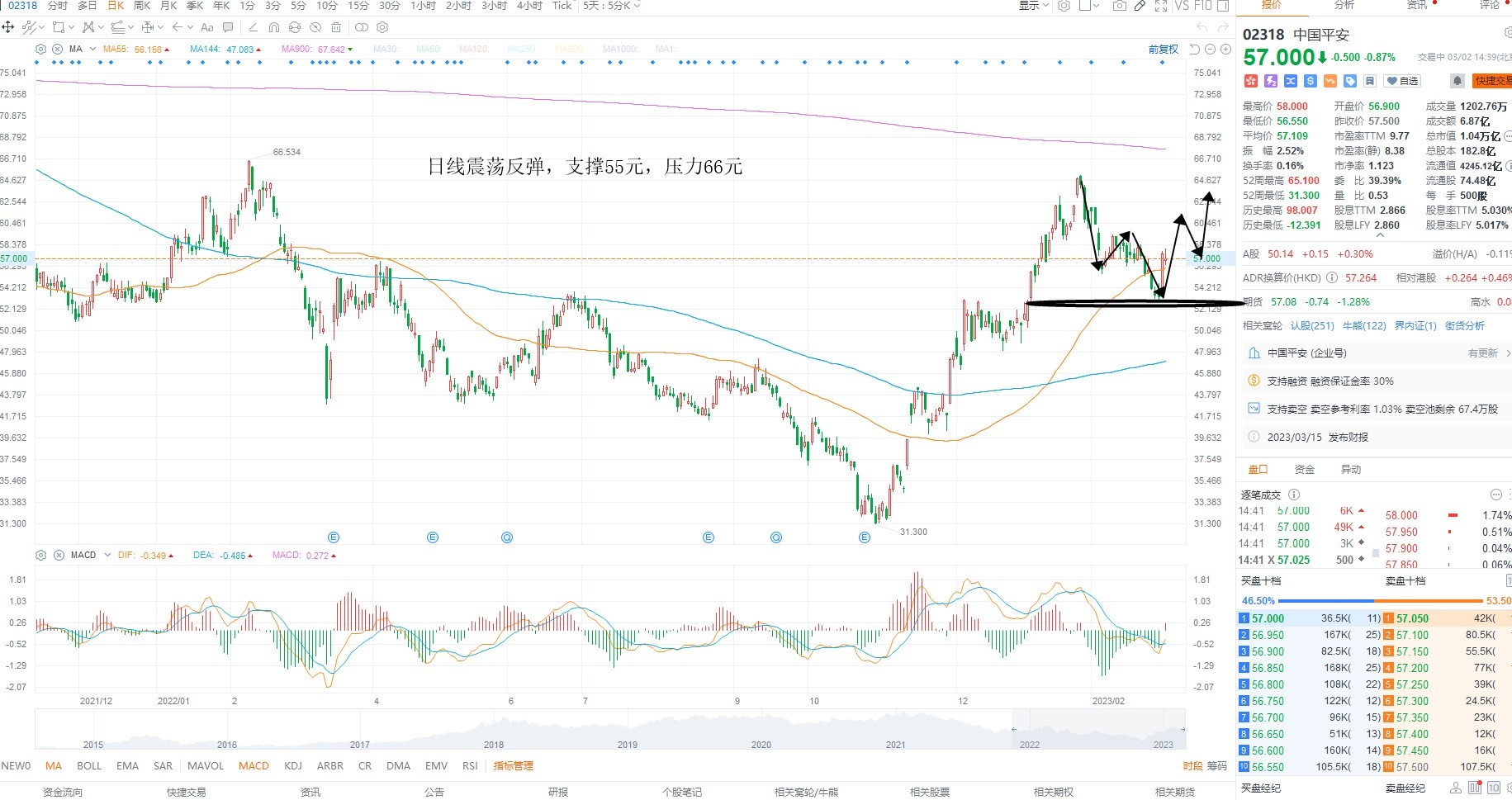Toggle the 前复权 price adjustment
Image resolution: width=1512 pixels, height=800 pixels.
pos(1164,49)
